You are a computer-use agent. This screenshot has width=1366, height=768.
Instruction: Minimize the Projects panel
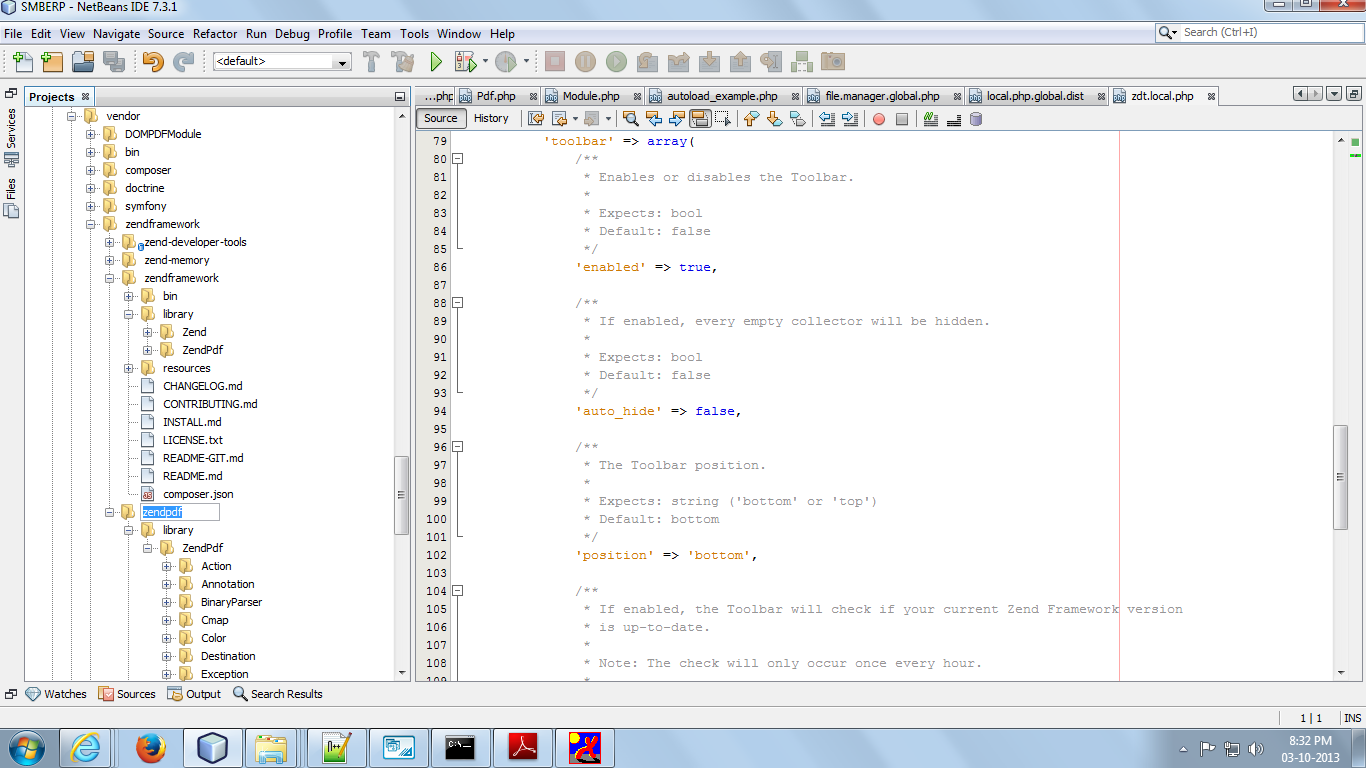coord(400,97)
